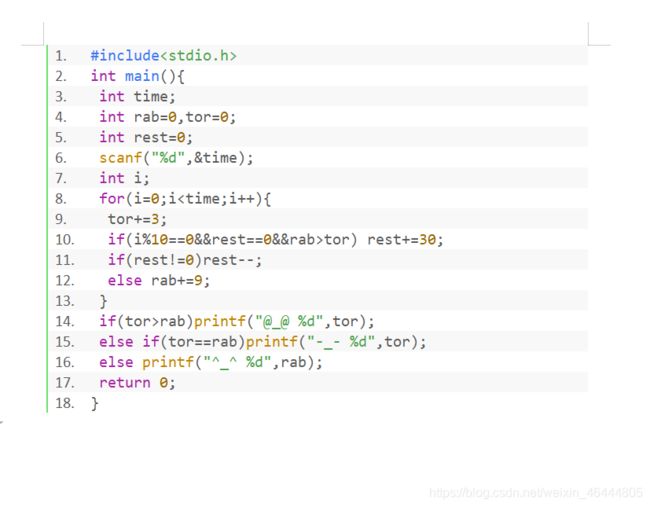The width and height of the screenshot is (650, 507).
Task: Click the line 'return 0;'
Action: (137, 383)
